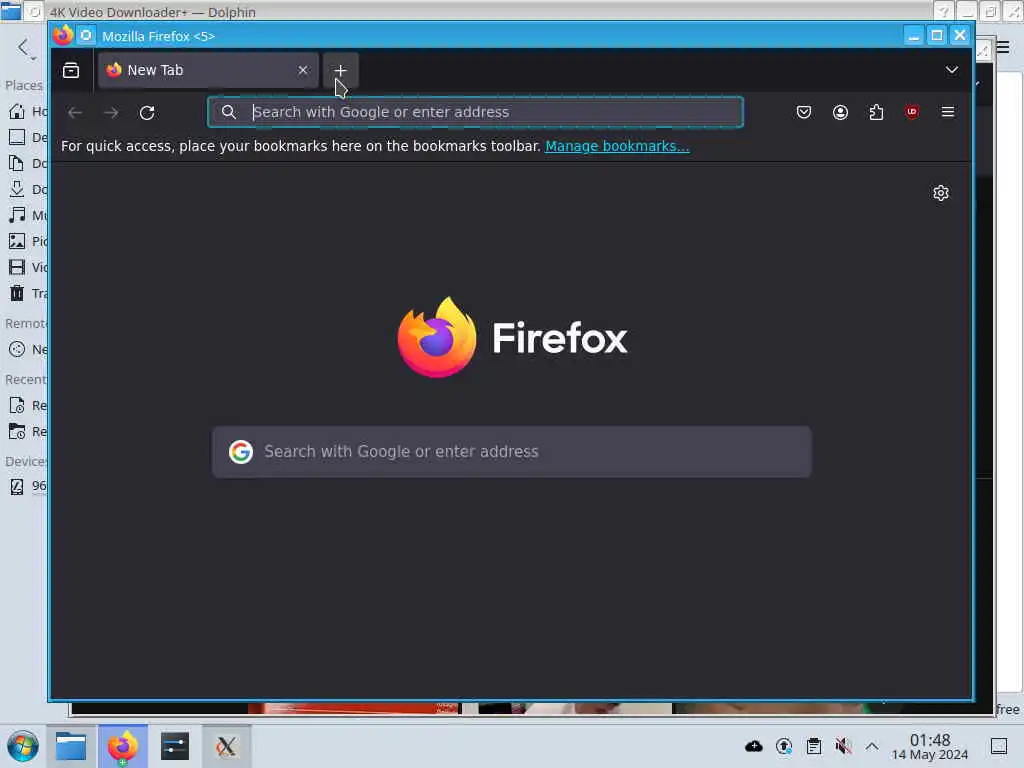Screen dimensions: 1024x768
Task: Open Videos place in Dolphin sidebar
Action: click(26, 267)
